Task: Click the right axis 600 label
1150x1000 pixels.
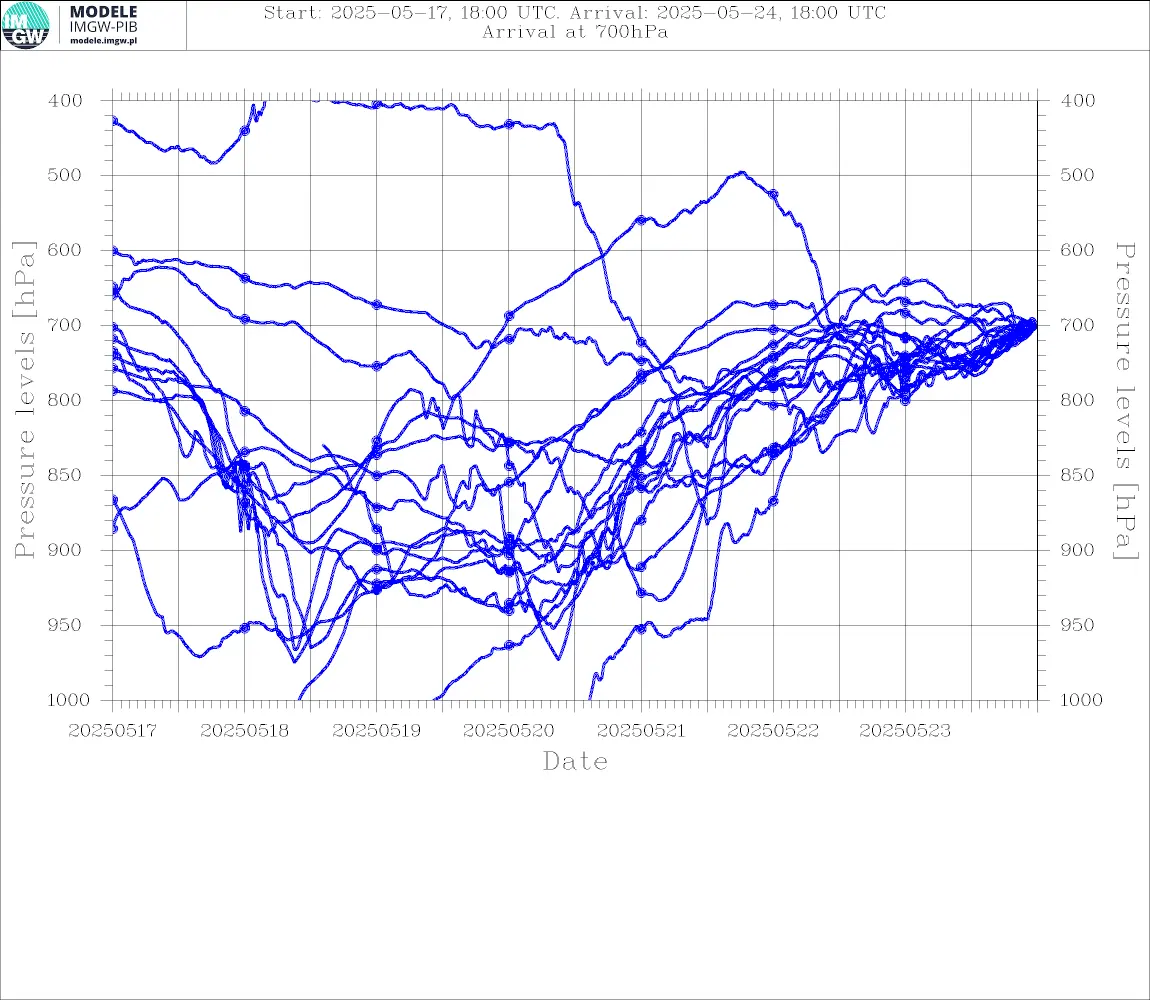Action: click(x=1078, y=250)
